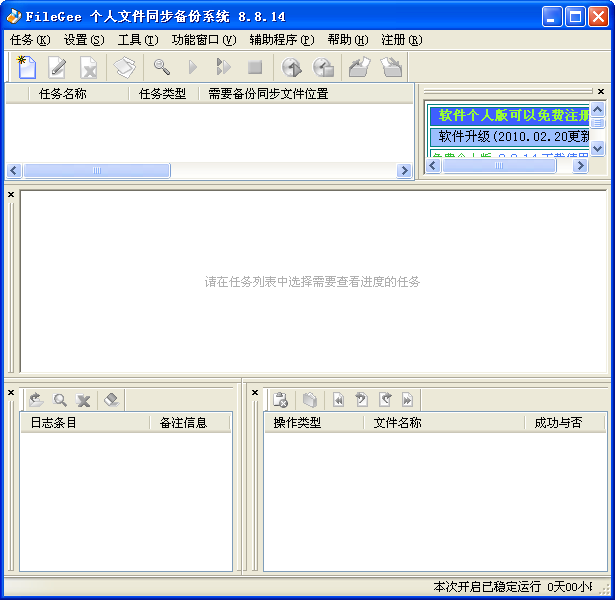Open the 任务(K) menu

tap(30, 40)
